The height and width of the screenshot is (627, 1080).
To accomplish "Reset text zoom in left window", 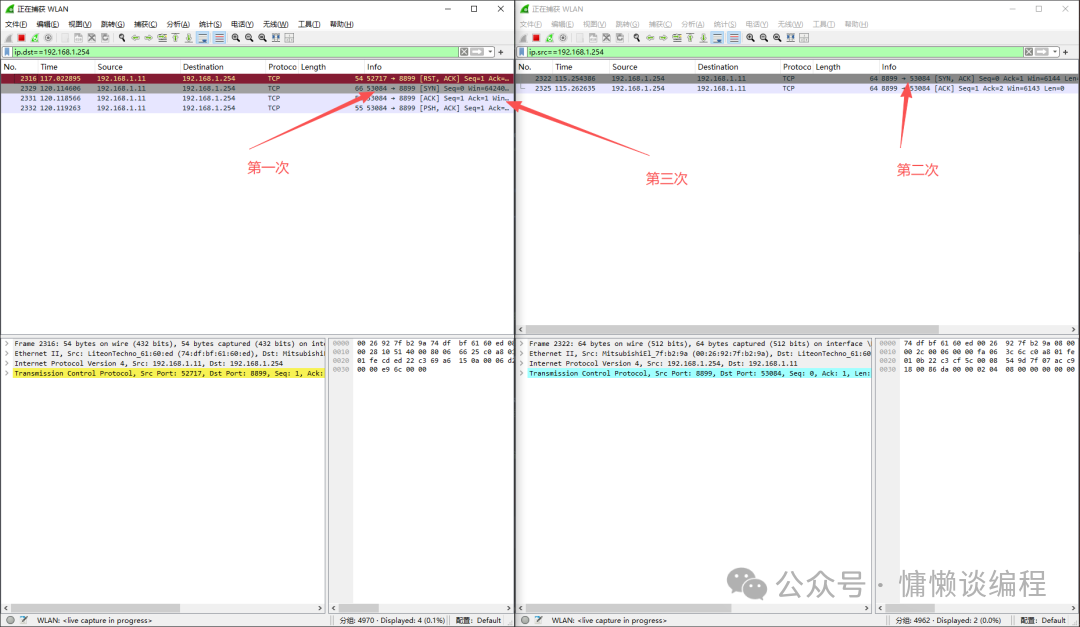I will point(262,38).
